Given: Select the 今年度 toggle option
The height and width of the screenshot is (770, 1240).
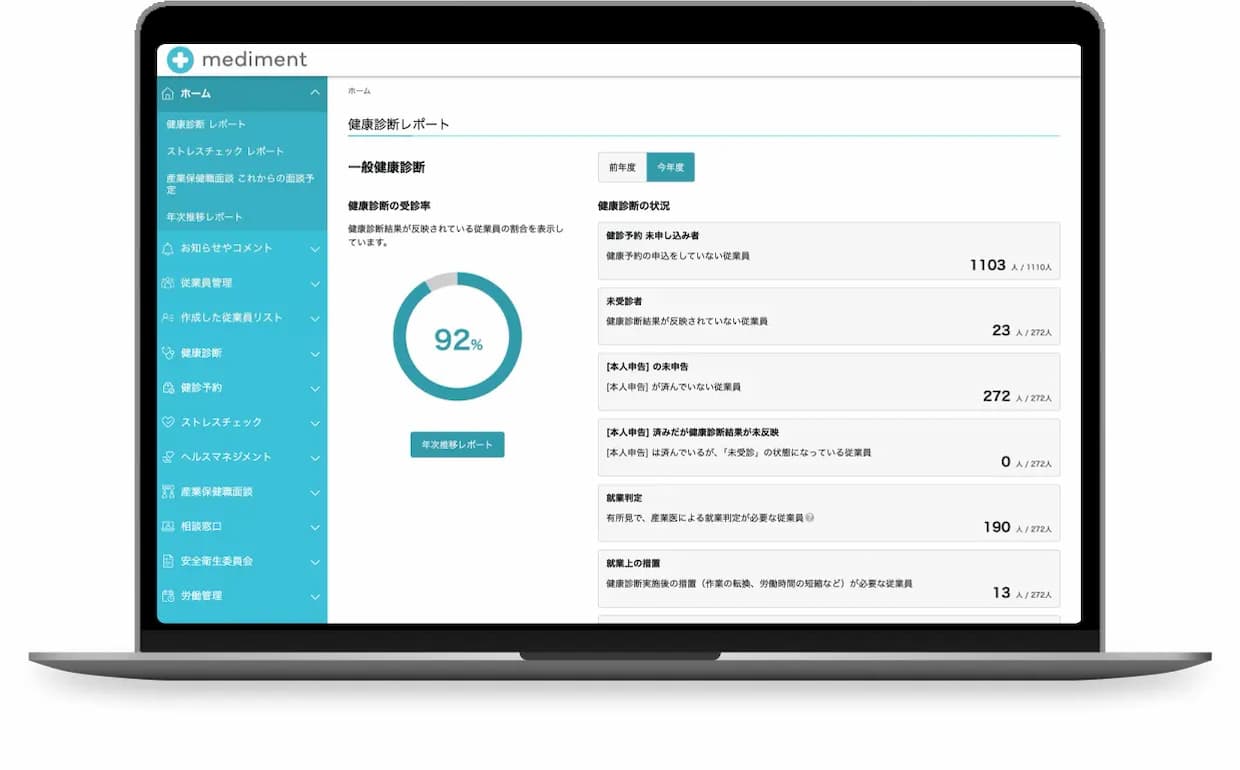Looking at the screenshot, I should [670, 167].
